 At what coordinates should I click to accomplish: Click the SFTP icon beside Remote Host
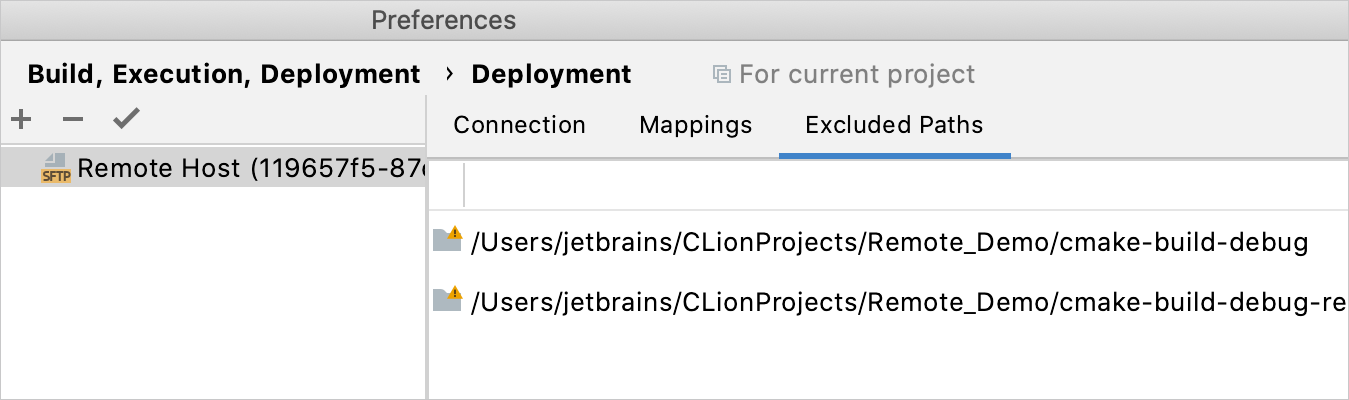pos(54,168)
